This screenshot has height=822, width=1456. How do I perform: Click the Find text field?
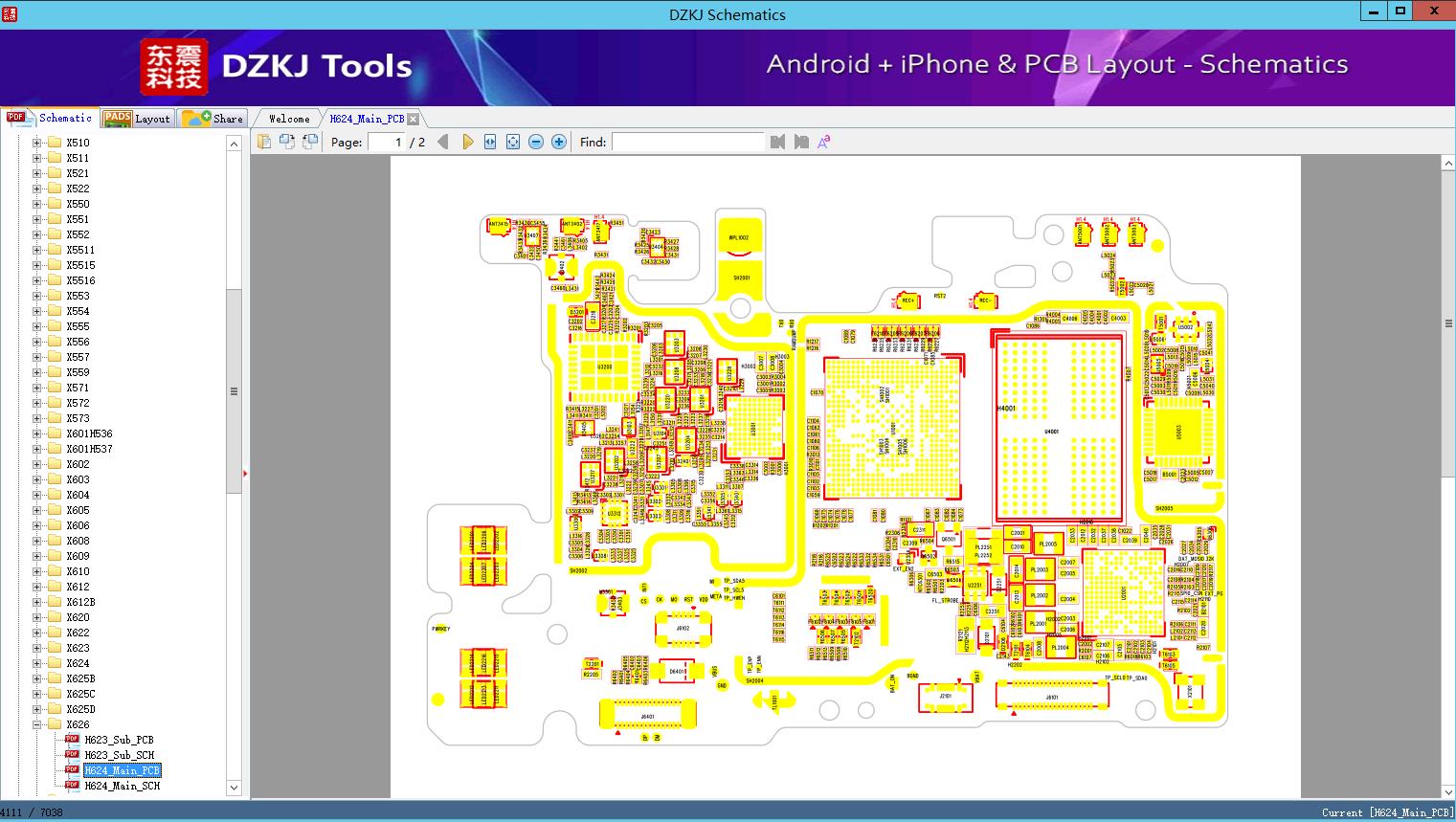coord(687,142)
